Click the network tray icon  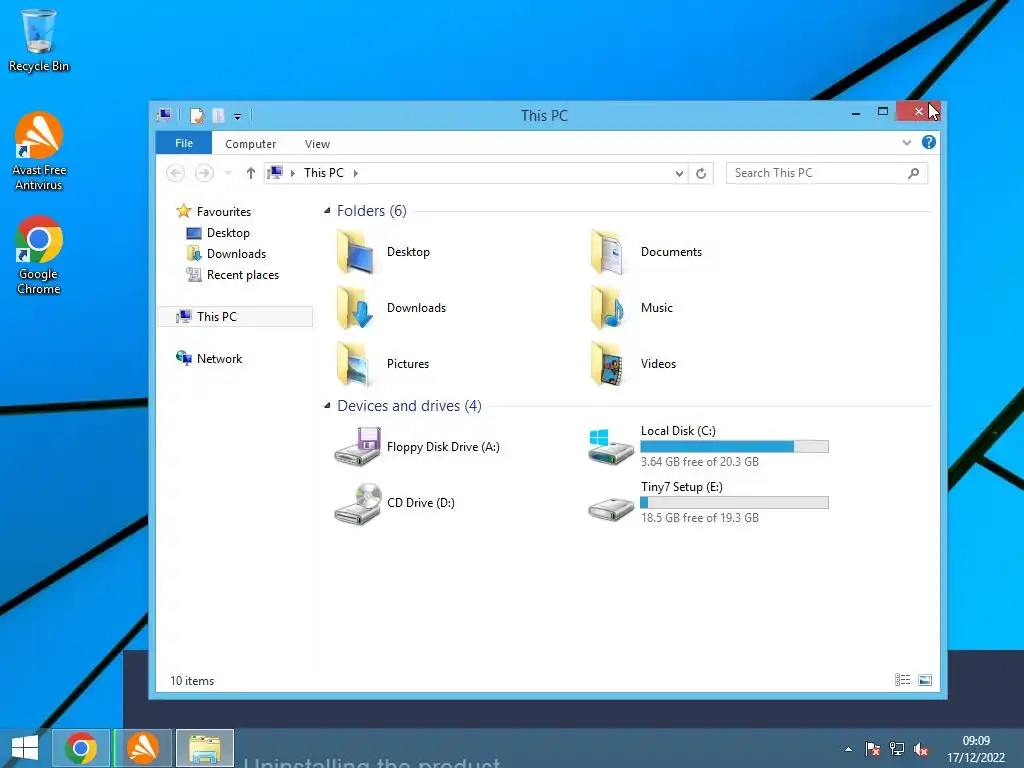click(897, 749)
